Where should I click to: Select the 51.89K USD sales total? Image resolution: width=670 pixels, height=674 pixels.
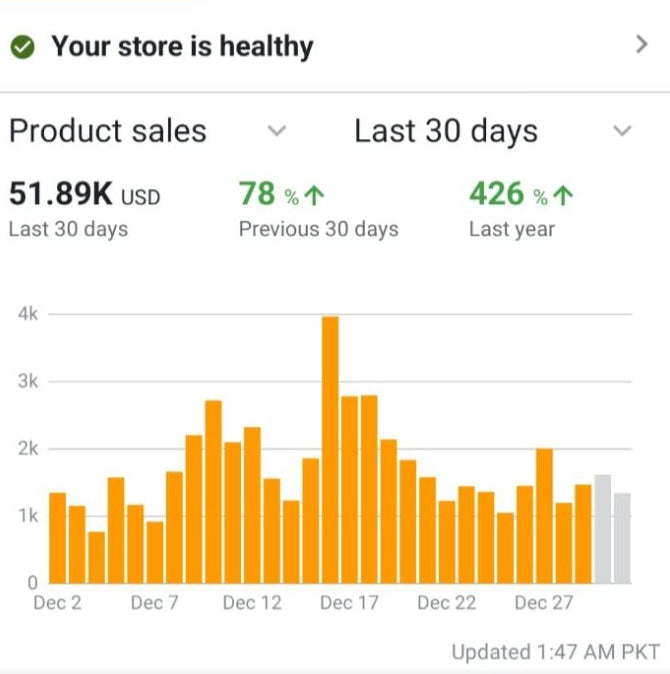84,194
